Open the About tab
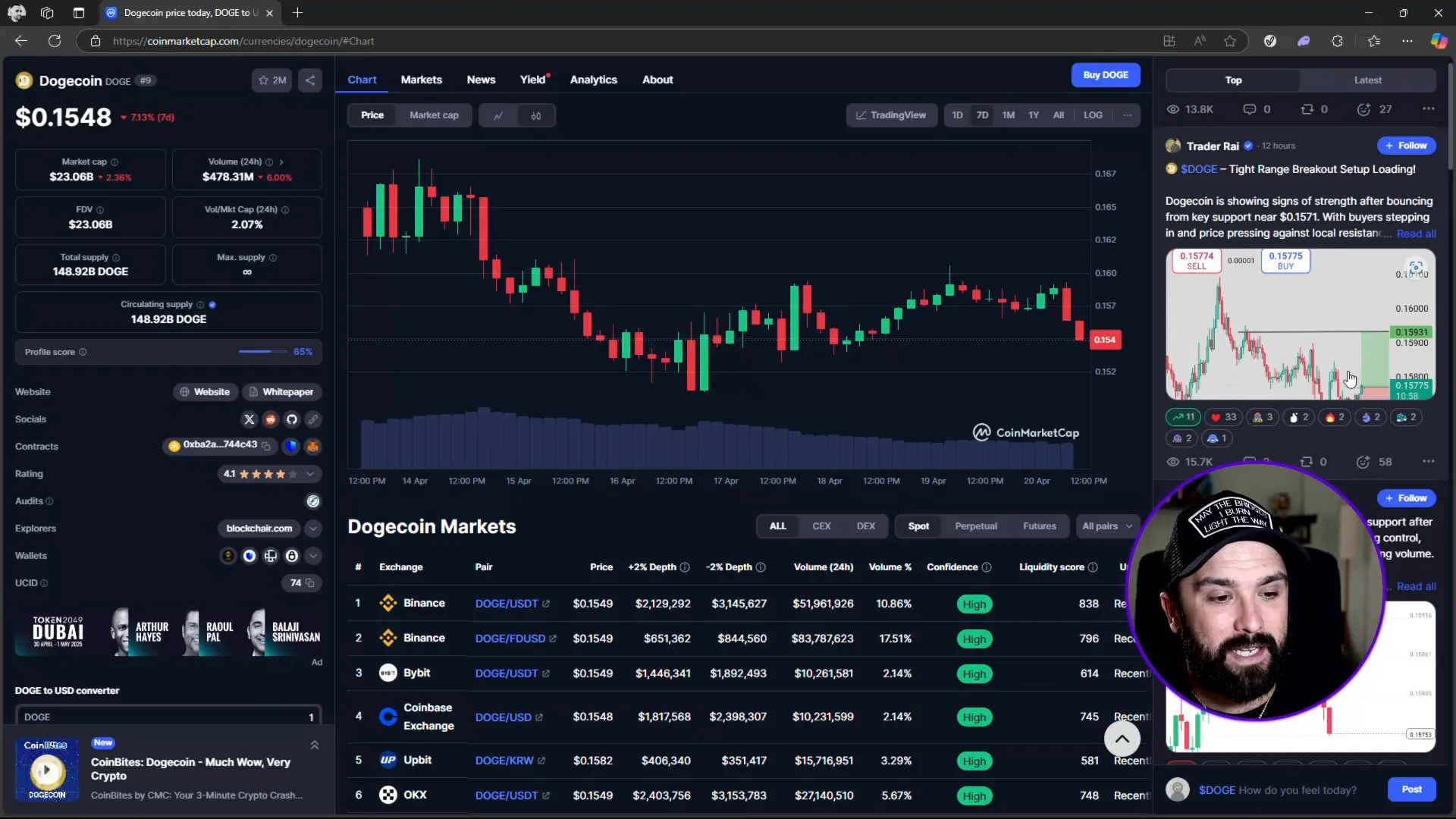The height and width of the screenshot is (819, 1456). (657, 80)
